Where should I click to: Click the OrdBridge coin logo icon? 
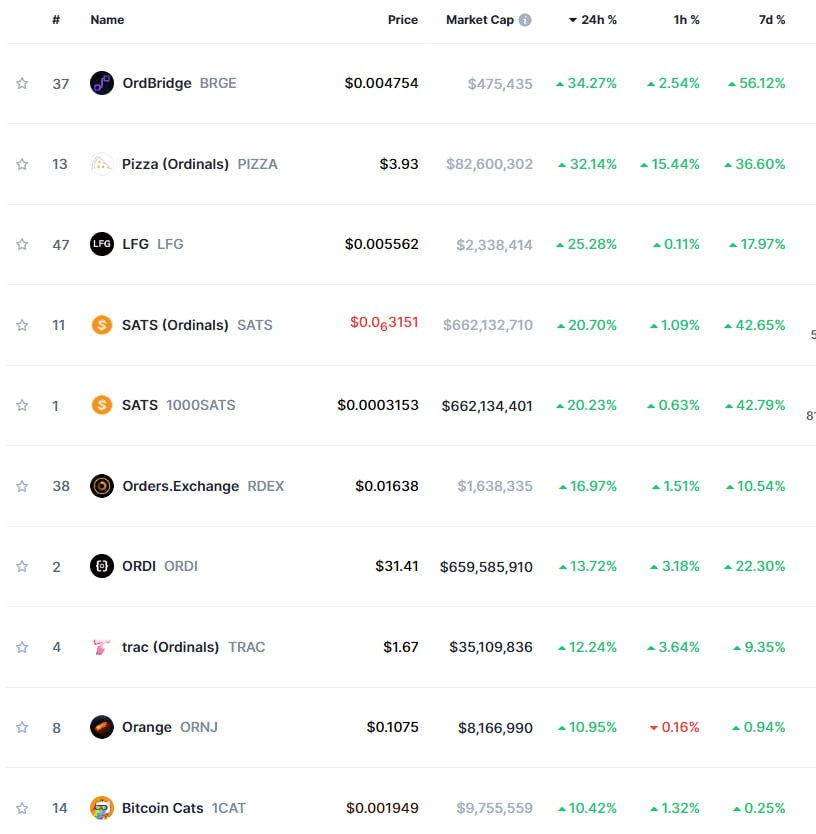(102, 83)
